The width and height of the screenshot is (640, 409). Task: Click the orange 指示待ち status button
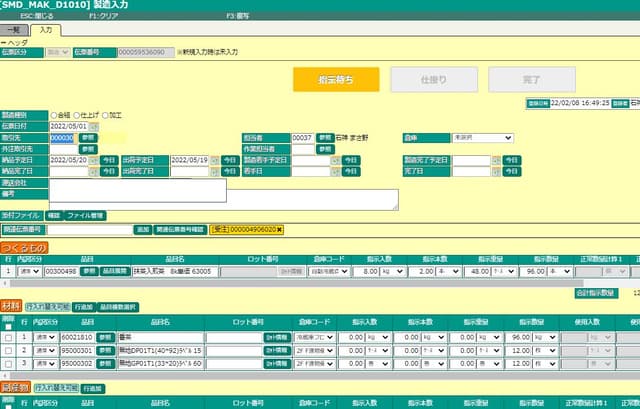click(x=336, y=80)
